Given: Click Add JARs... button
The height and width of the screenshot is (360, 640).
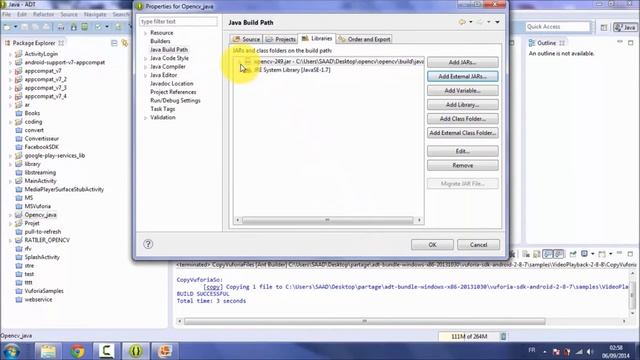Looking at the screenshot, I should pos(462,62).
